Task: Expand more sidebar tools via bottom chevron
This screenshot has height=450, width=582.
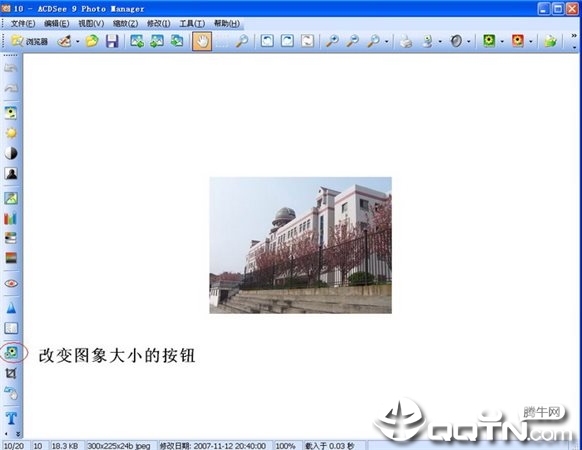Action: coord(17,434)
